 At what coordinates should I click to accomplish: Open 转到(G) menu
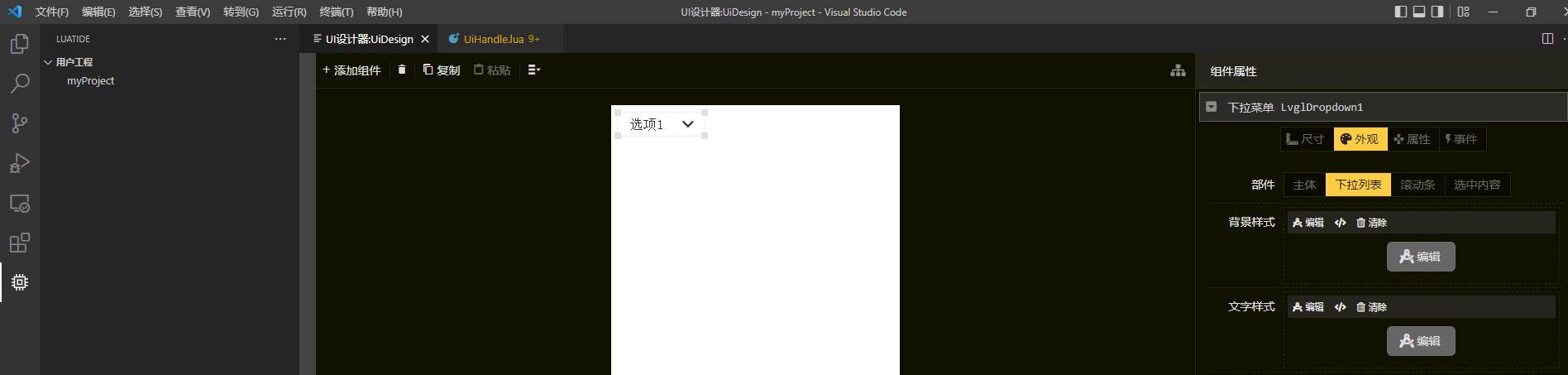click(x=241, y=12)
